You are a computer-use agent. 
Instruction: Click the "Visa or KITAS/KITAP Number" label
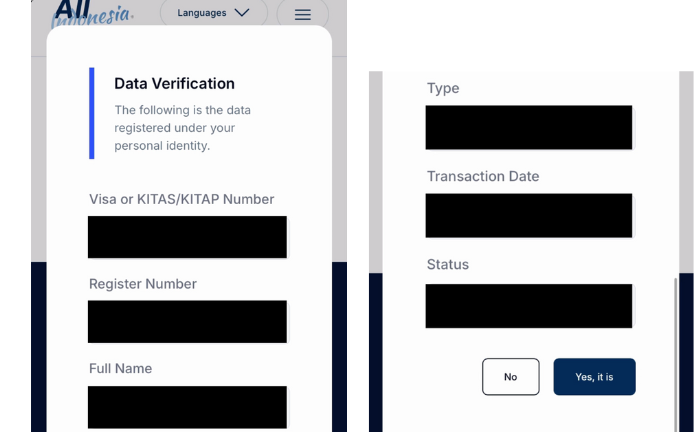tap(181, 199)
